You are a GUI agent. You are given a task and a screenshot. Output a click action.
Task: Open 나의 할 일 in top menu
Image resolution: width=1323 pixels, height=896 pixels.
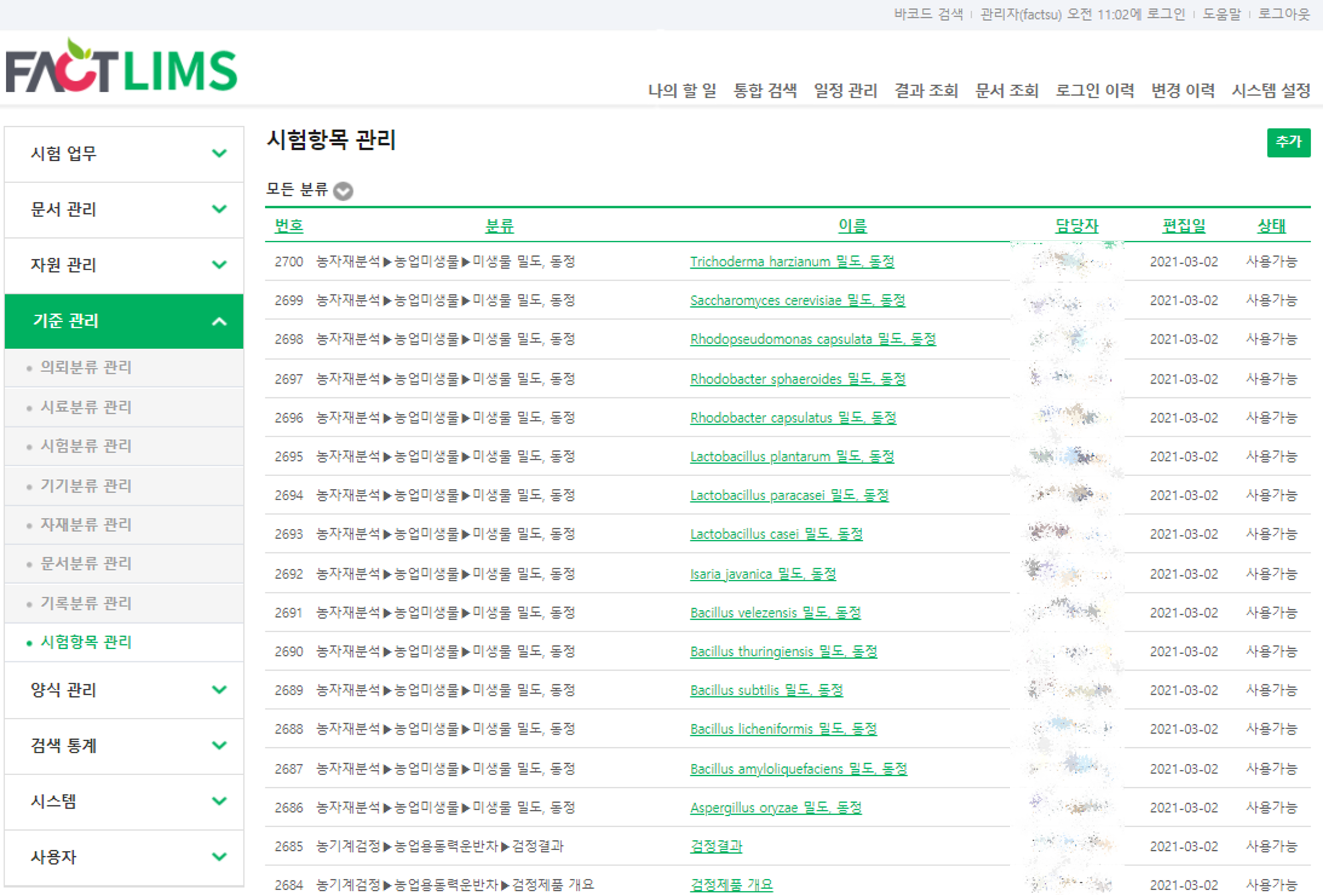682,91
